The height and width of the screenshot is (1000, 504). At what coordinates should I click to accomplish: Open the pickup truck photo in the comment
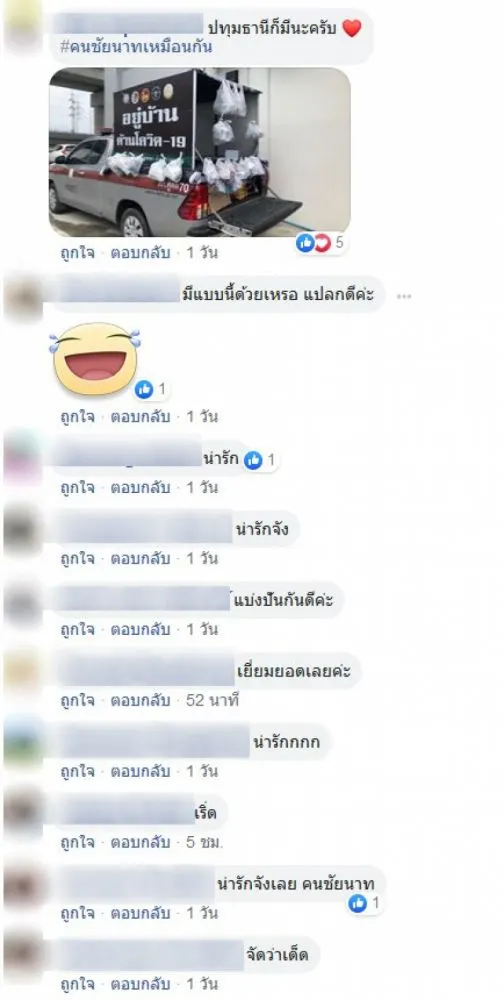point(199,152)
